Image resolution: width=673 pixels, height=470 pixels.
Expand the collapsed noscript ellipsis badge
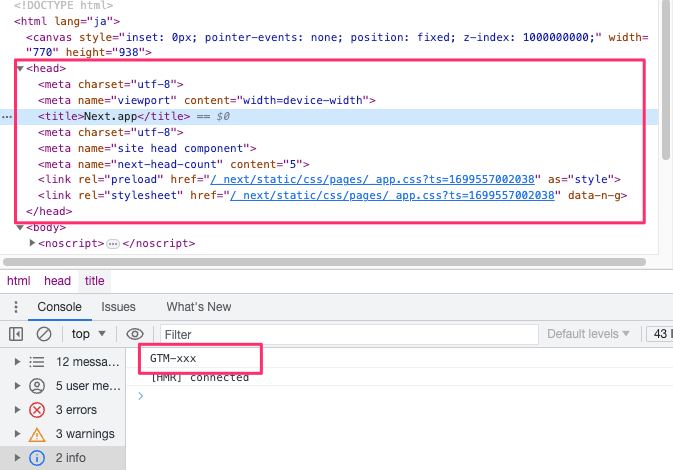click(113, 244)
